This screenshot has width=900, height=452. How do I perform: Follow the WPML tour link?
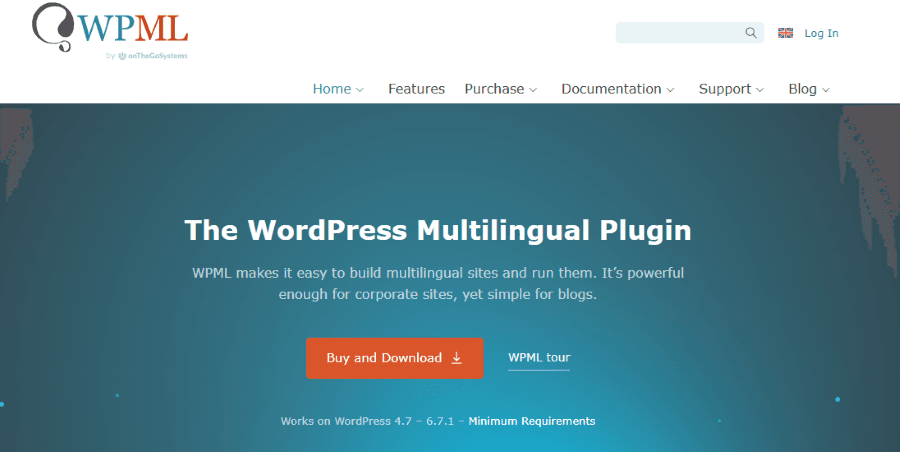pos(539,358)
